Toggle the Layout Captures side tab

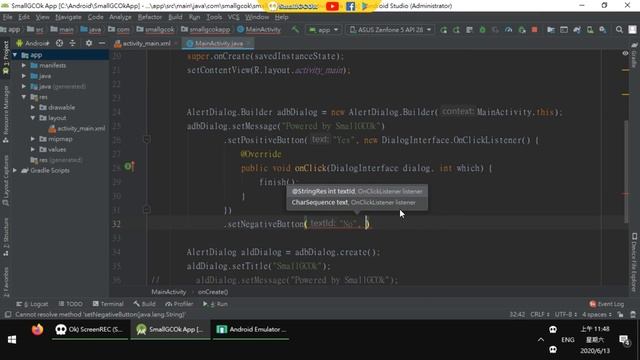click(5, 180)
